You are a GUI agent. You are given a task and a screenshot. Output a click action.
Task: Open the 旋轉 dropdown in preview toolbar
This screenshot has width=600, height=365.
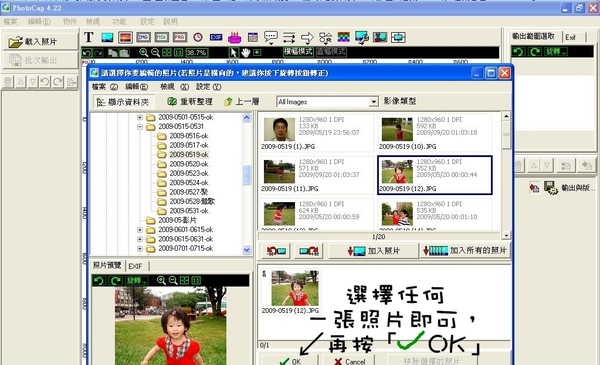136,281
